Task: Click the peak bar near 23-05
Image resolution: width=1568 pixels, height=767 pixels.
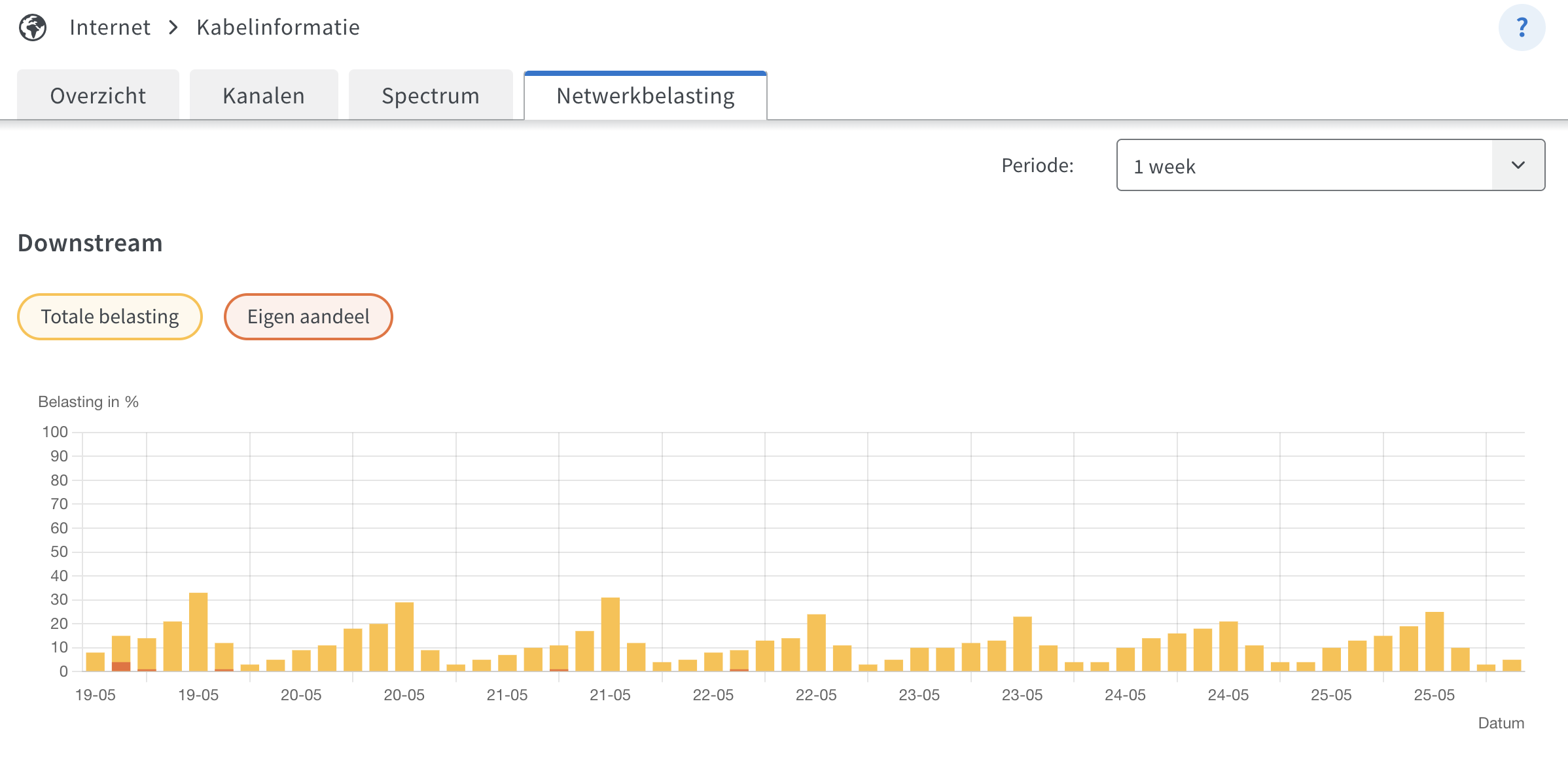Action: click(1022, 644)
